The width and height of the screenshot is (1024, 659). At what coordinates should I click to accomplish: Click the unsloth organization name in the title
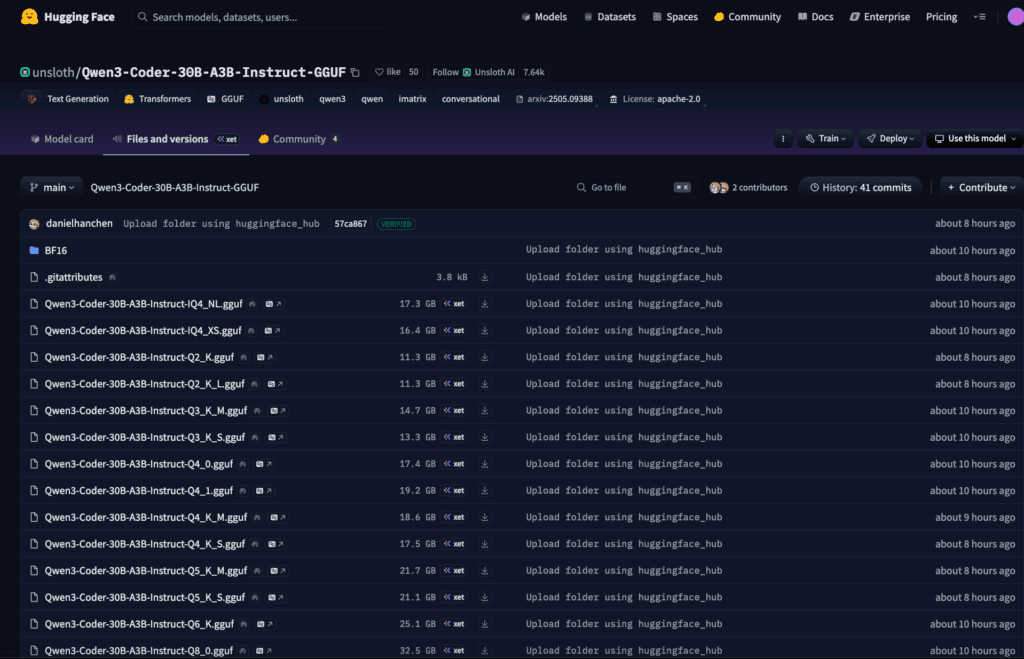tap(54, 72)
